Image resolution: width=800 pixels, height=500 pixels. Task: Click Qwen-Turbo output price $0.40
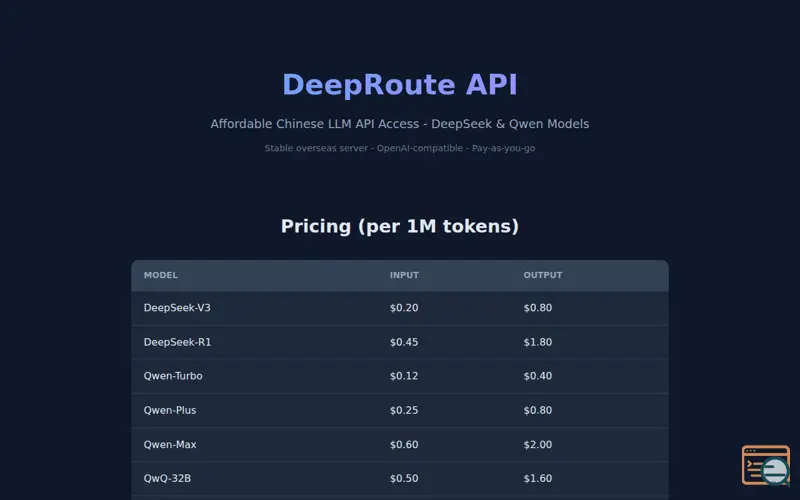[x=538, y=376]
